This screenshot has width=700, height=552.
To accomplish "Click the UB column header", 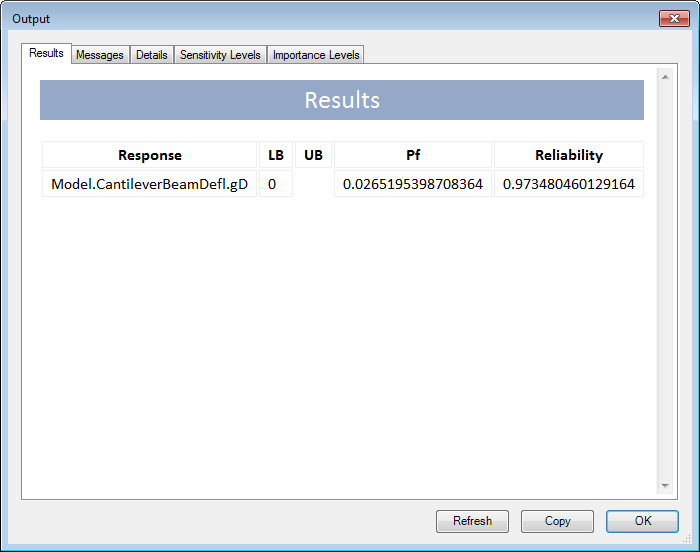I will click(313, 155).
